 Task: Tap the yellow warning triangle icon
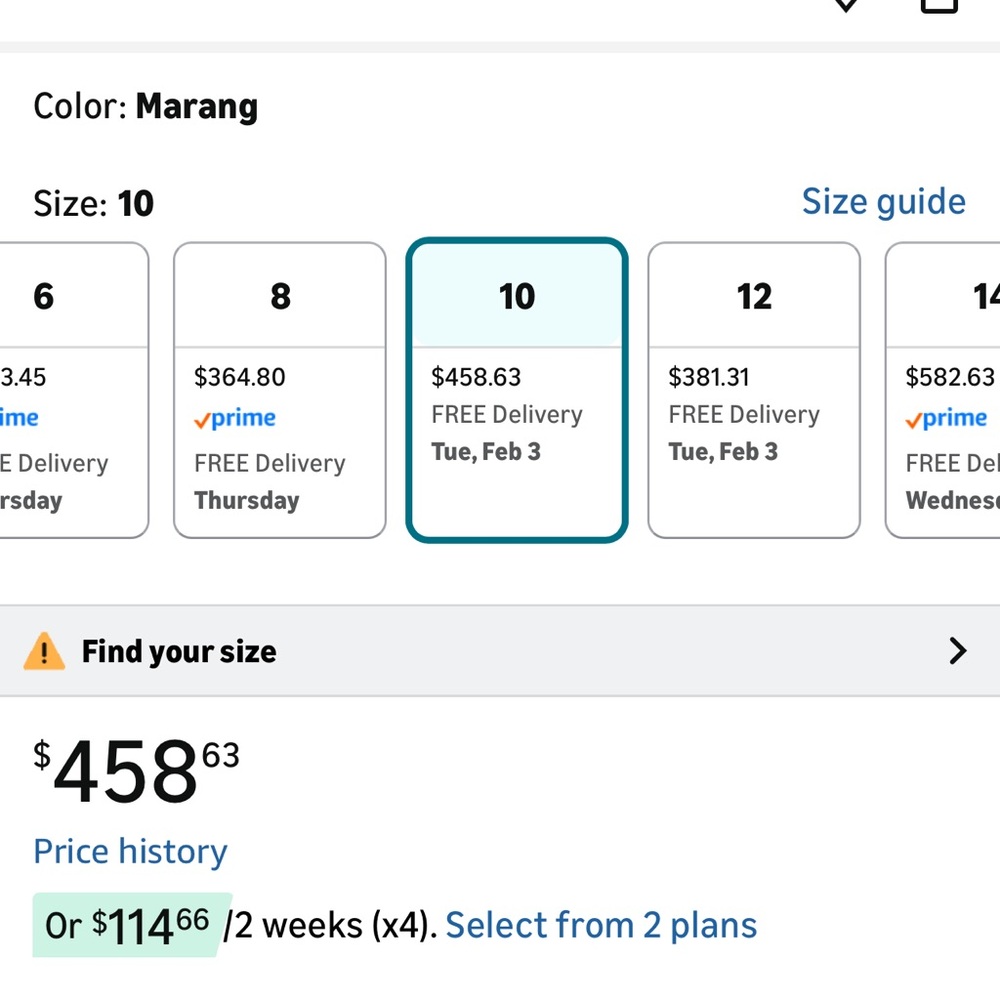tap(44, 651)
